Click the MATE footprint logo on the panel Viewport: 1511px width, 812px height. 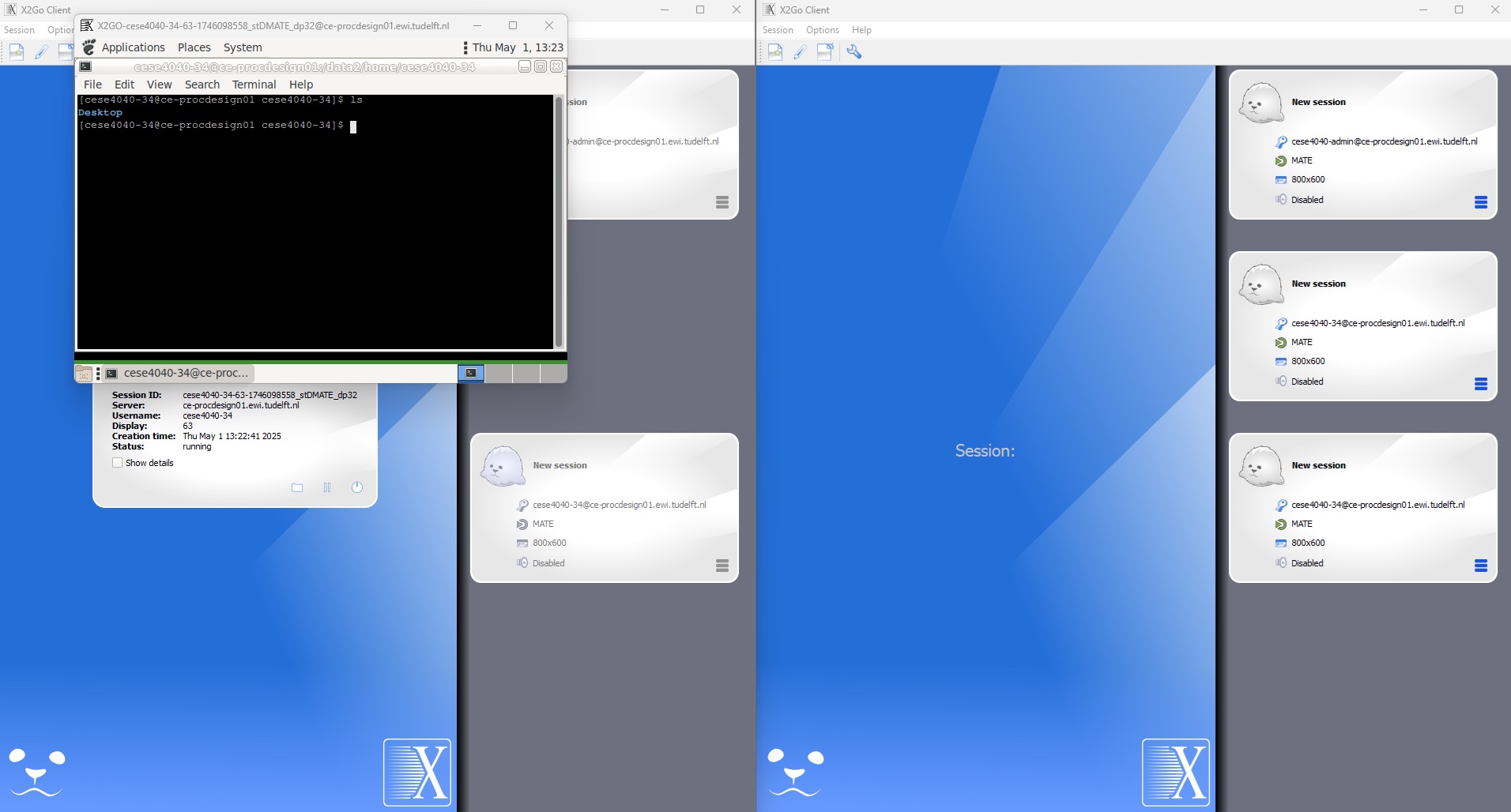click(89, 47)
